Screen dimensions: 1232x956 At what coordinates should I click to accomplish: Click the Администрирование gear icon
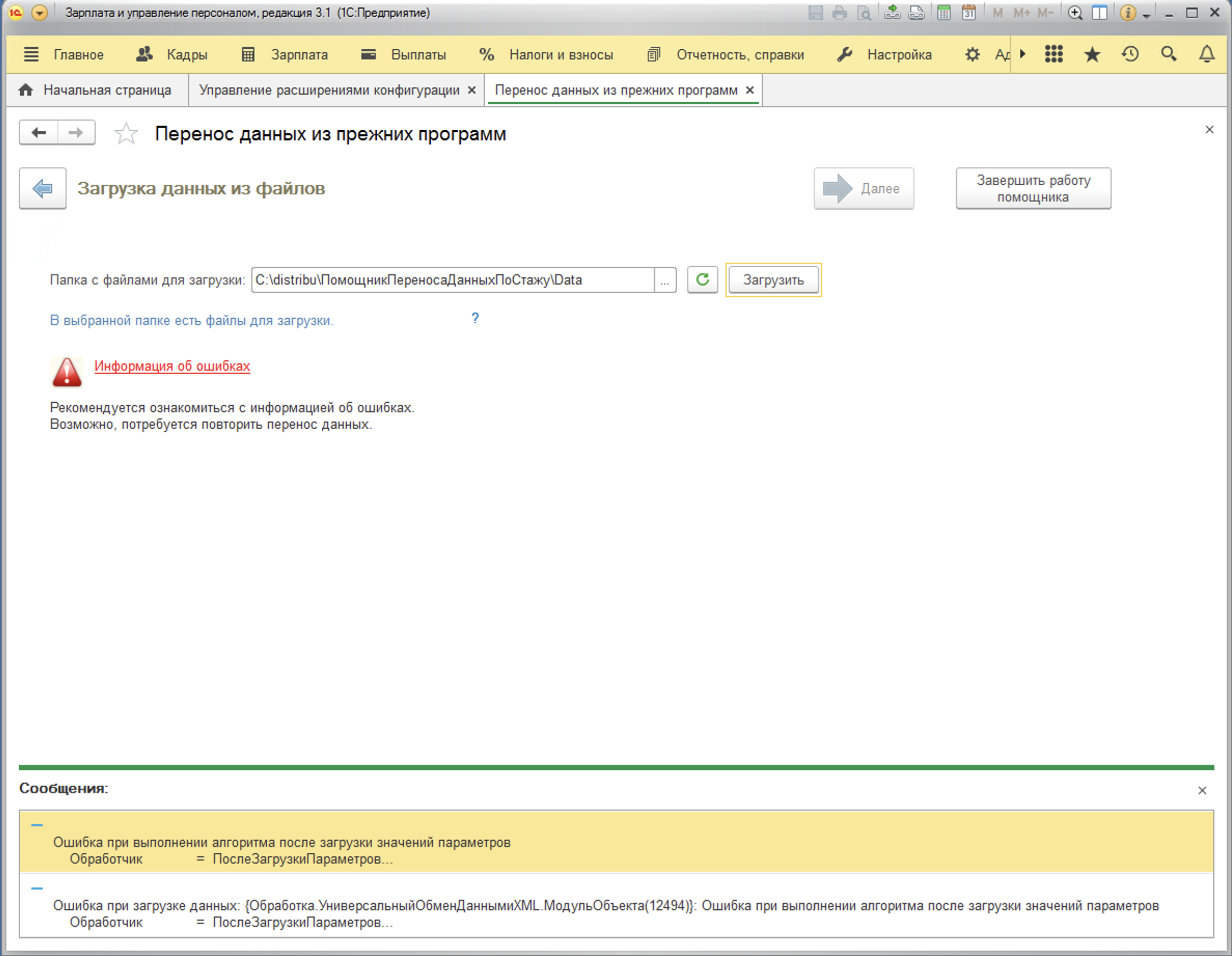[x=972, y=54]
